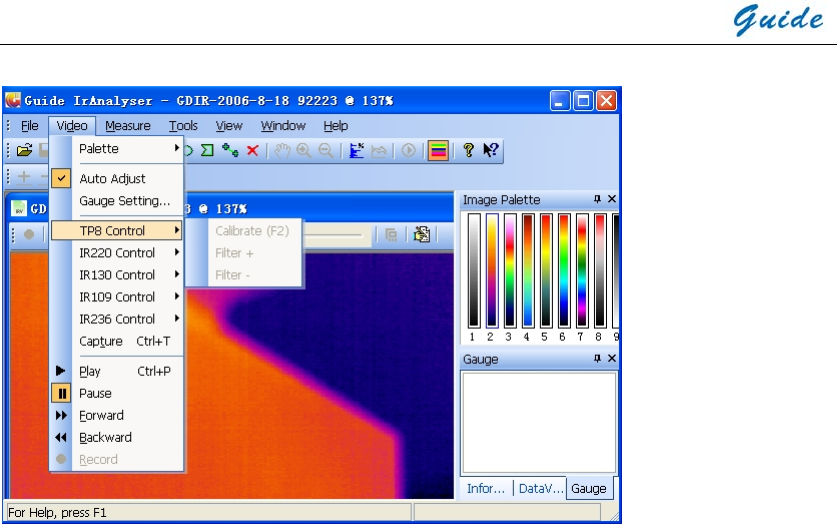Viewport: 837px width, 524px height.
Task: Select the green line measurement tool
Action: [x=230, y=150]
